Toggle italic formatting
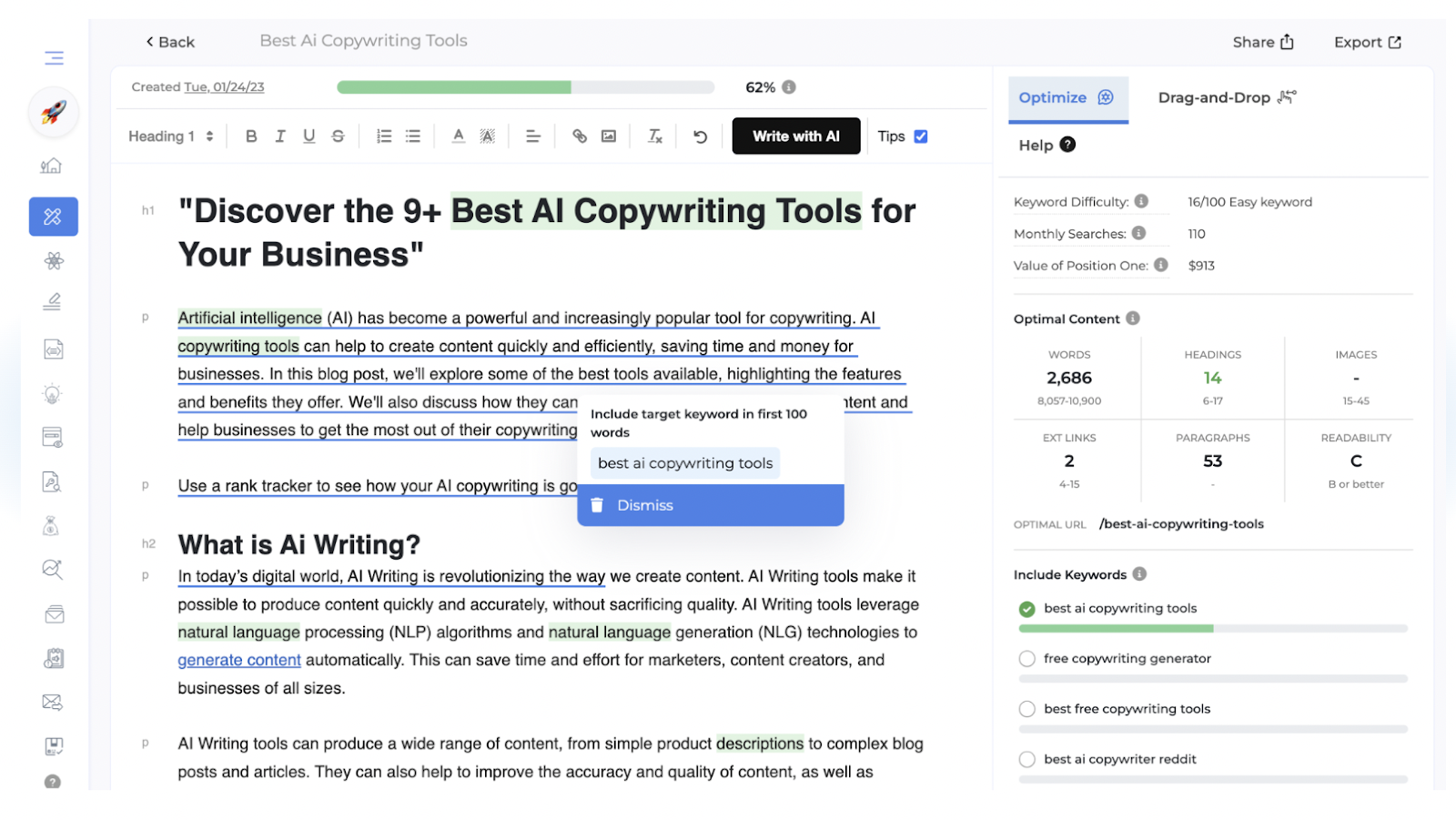This screenshot has width=1456, height=820. pos(280,137)
